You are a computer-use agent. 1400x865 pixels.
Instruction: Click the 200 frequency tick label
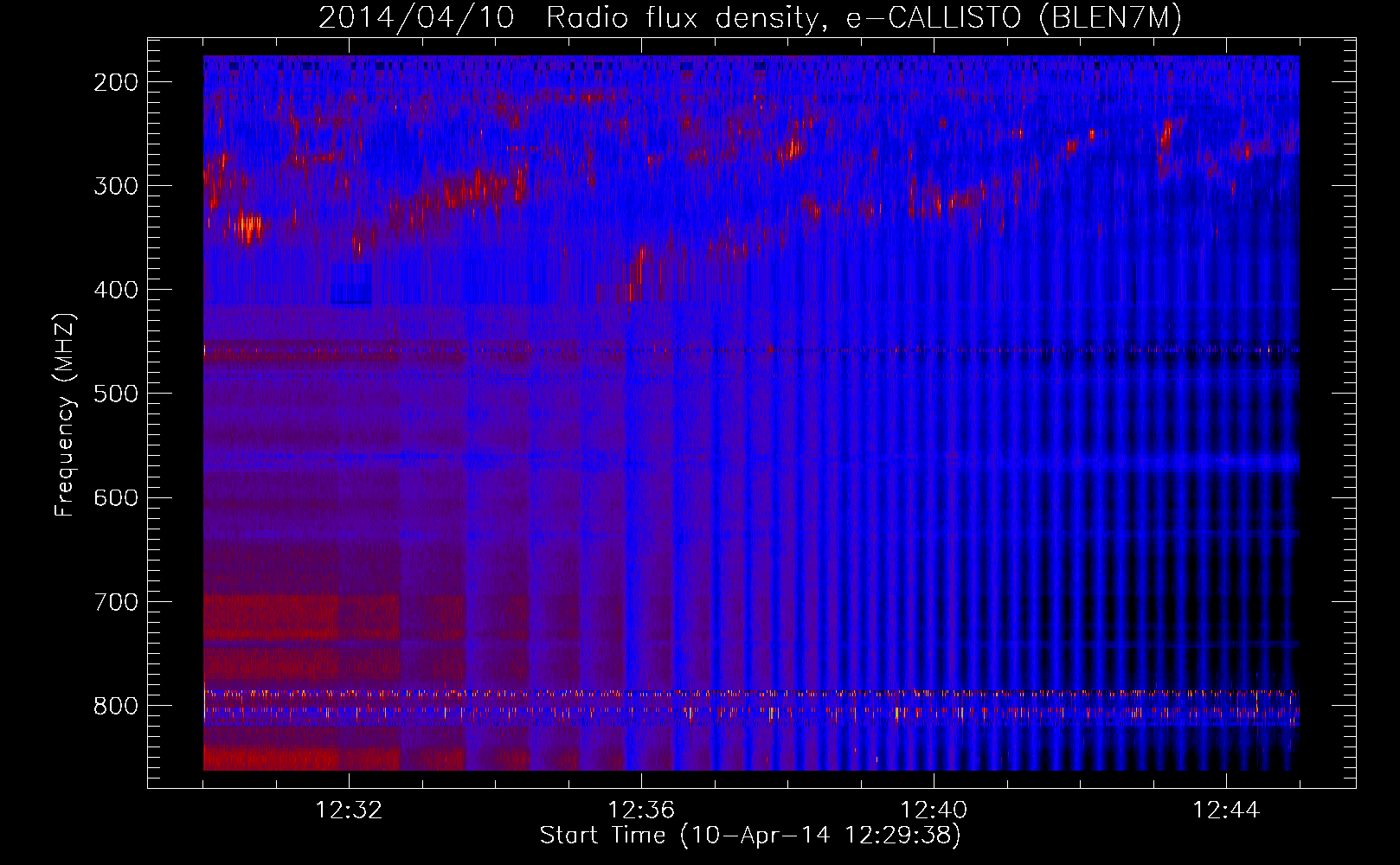pyautogui.click(x=116, y=83)
